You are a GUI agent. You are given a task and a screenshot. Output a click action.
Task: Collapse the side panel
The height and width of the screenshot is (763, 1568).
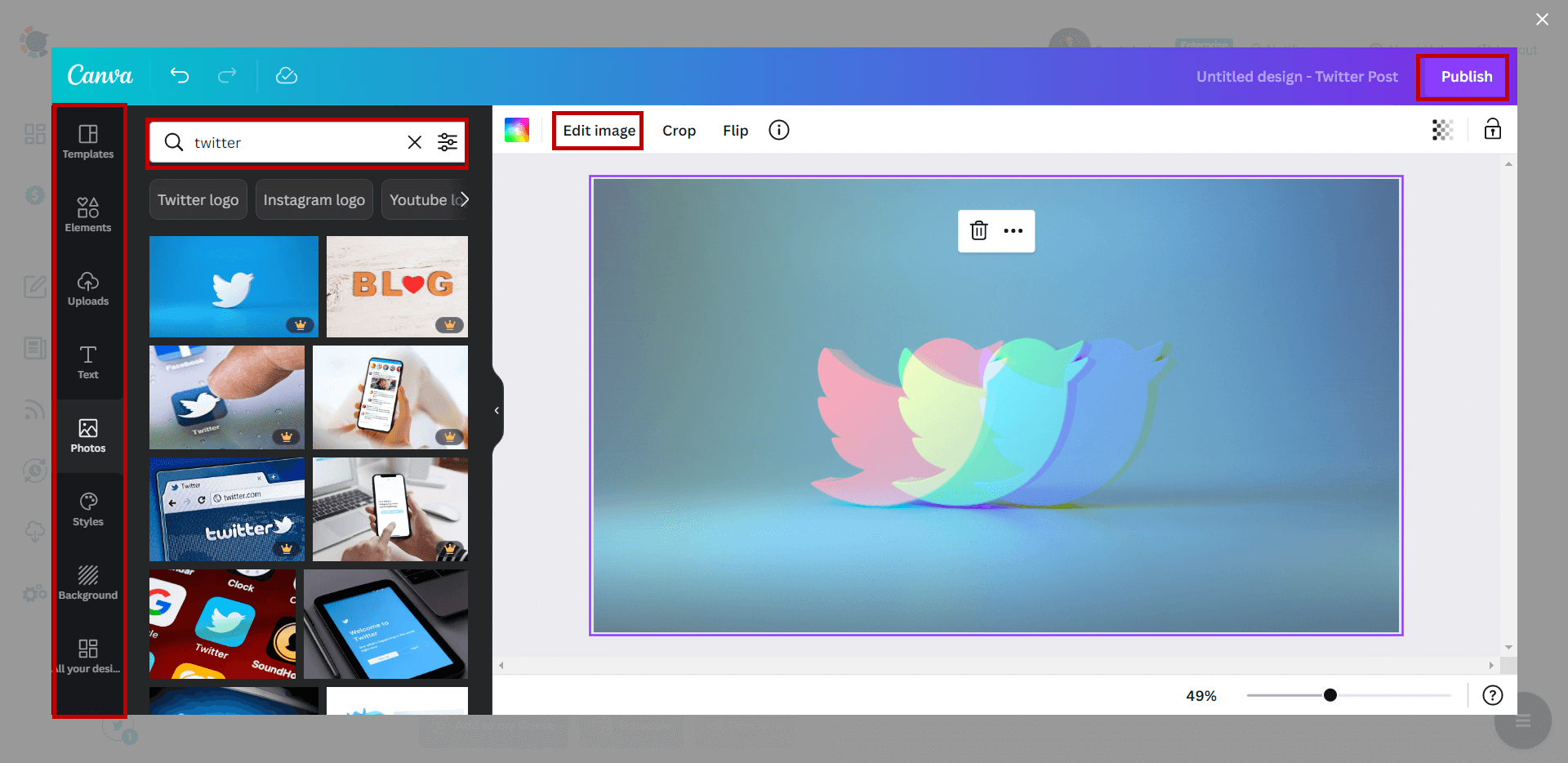(497, 410)
